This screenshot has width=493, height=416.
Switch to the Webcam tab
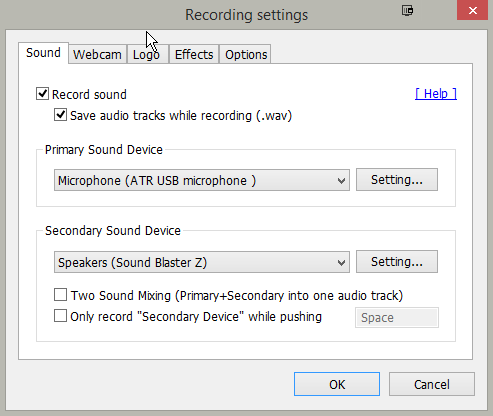click(97, 54)
